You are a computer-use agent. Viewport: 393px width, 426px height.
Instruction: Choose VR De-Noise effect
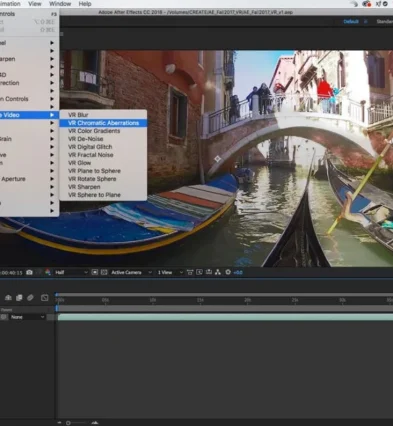coord(103,139)
